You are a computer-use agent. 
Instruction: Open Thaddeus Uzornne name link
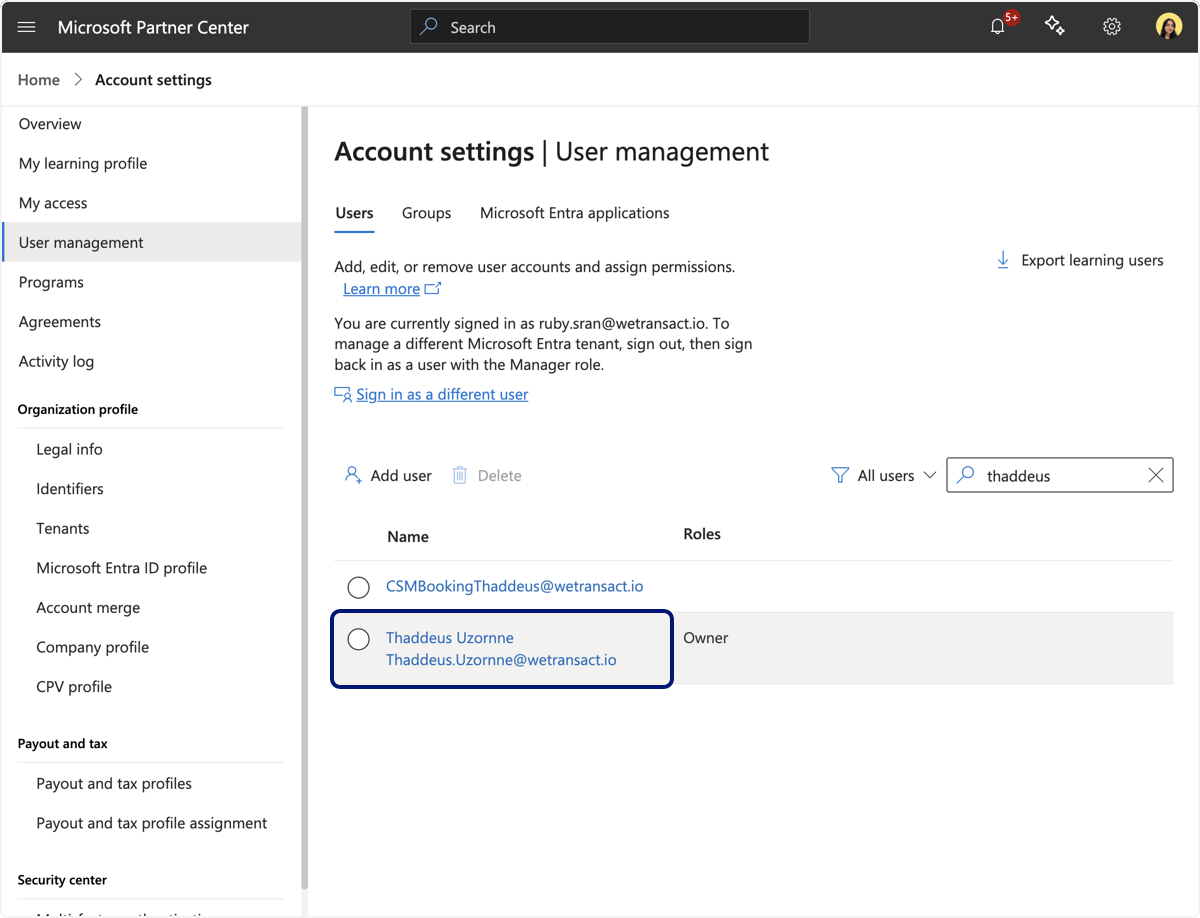(x=449, y=637)
